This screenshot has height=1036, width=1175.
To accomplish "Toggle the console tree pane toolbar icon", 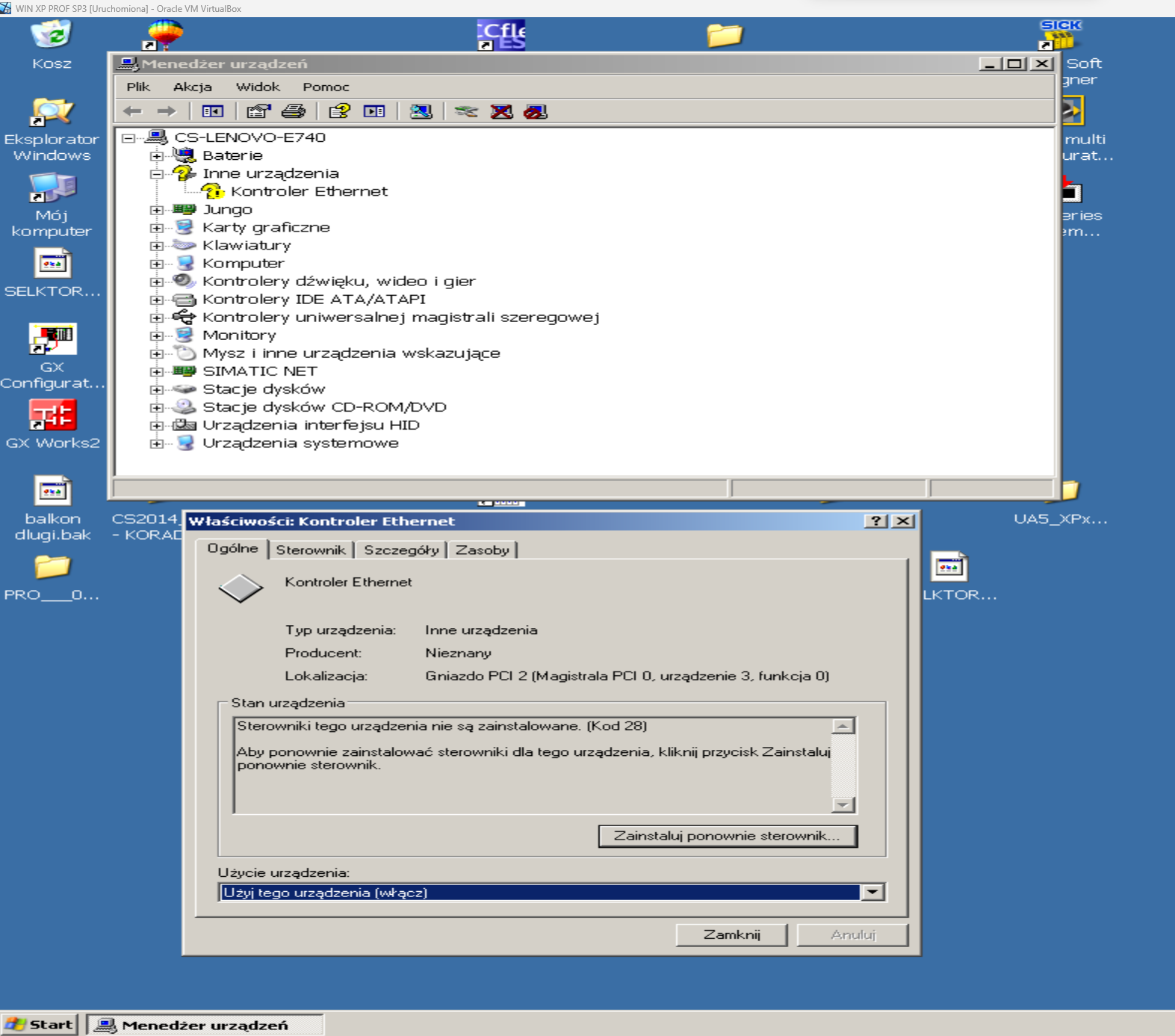I will click(x=213, y=111).
